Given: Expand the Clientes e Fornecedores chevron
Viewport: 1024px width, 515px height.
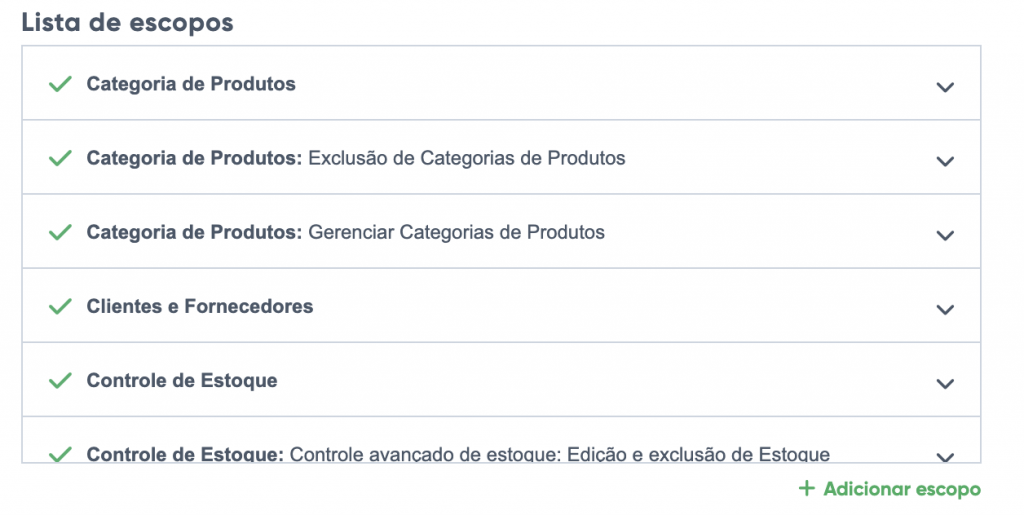Looking at the screenshot, I should 945,309.
